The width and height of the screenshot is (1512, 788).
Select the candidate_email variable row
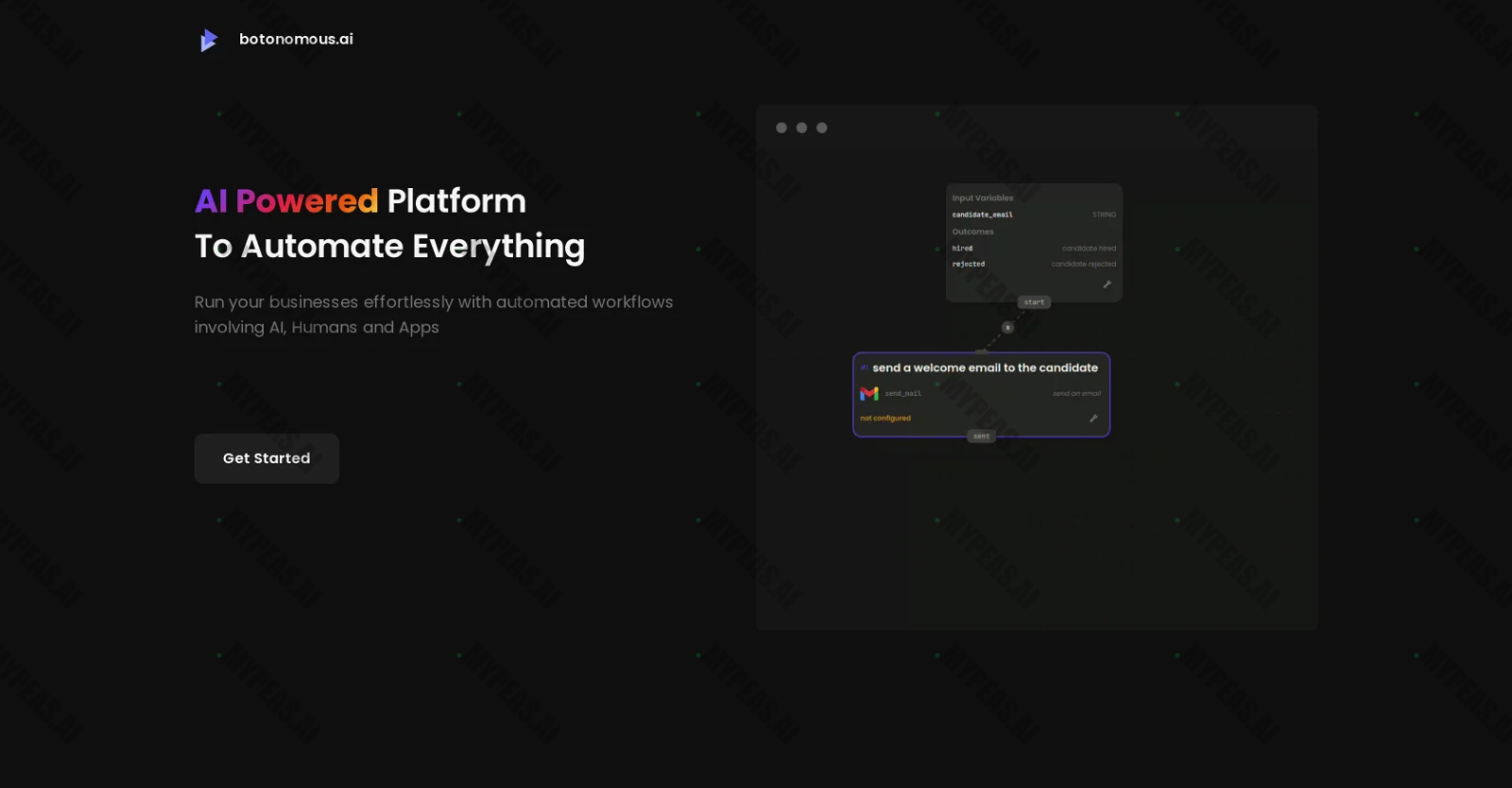pos(1034,214)
